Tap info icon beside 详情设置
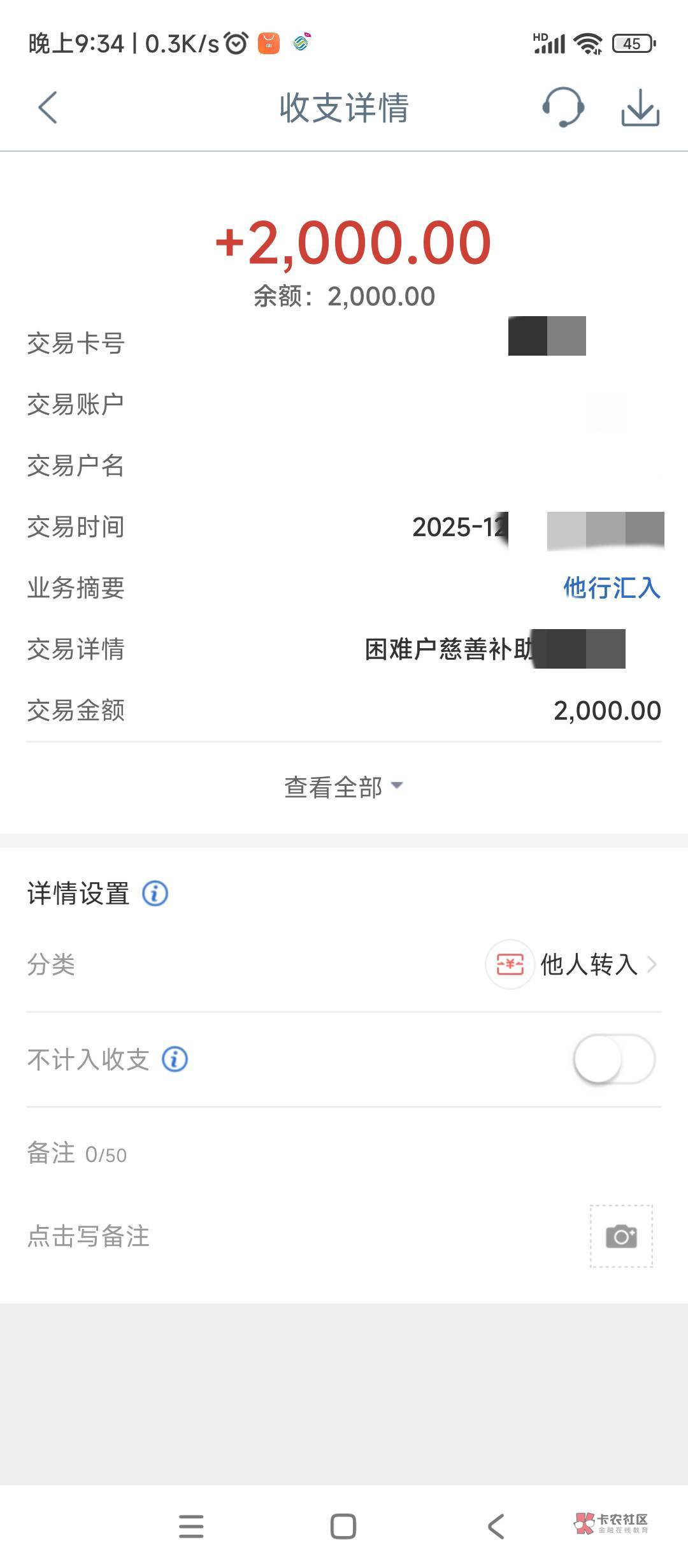The height and width of the screenshot is (1568, 688). 155,894
